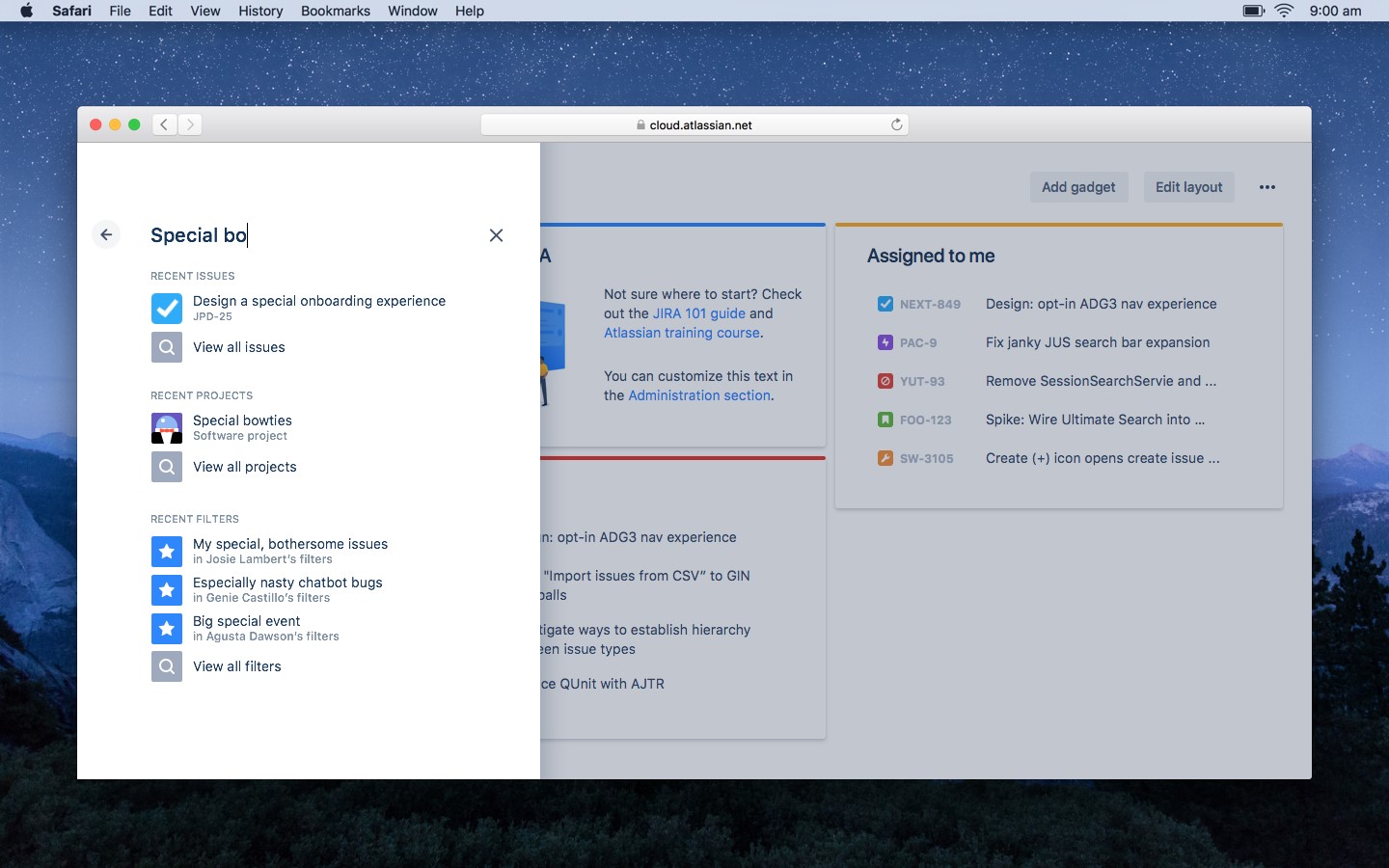Image resolution: width=1389 pixels, height=868 pixels.
Task: Open issue key YUT-93
Action: coord(922,381)
